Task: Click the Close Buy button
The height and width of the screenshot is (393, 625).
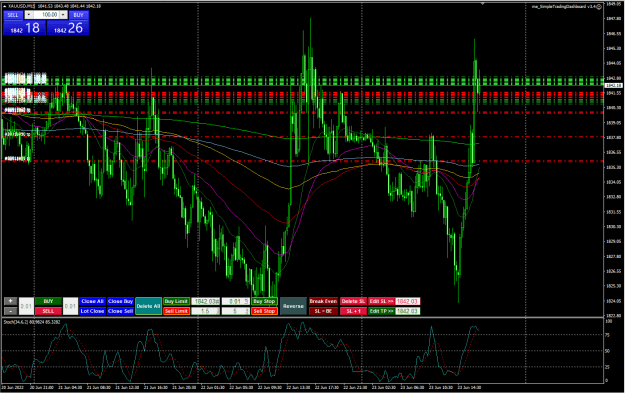Action: pos(120,301)
